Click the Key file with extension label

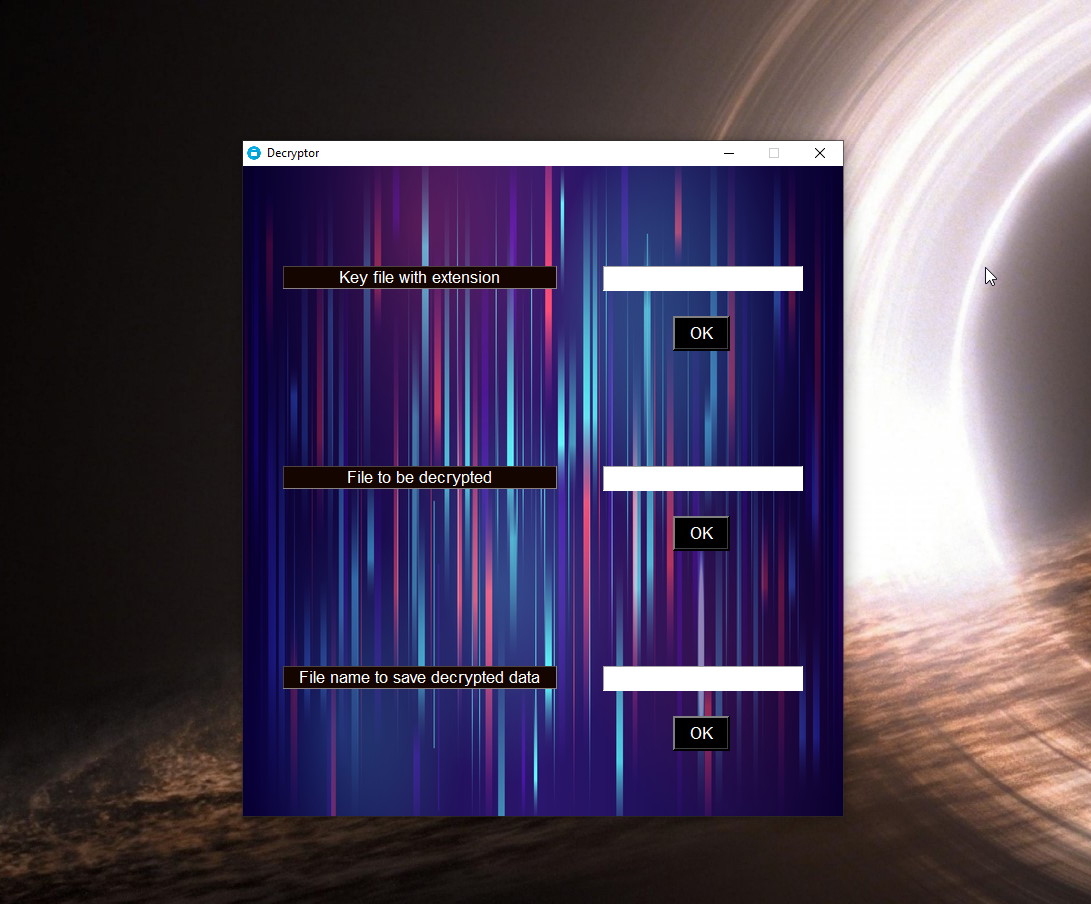(420, 277)
